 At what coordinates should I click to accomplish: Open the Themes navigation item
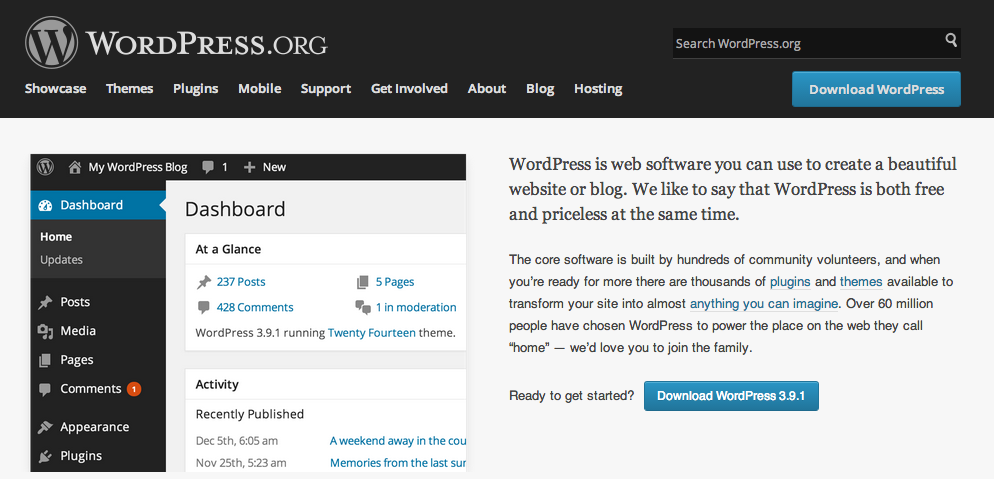(x=129, y=89)
